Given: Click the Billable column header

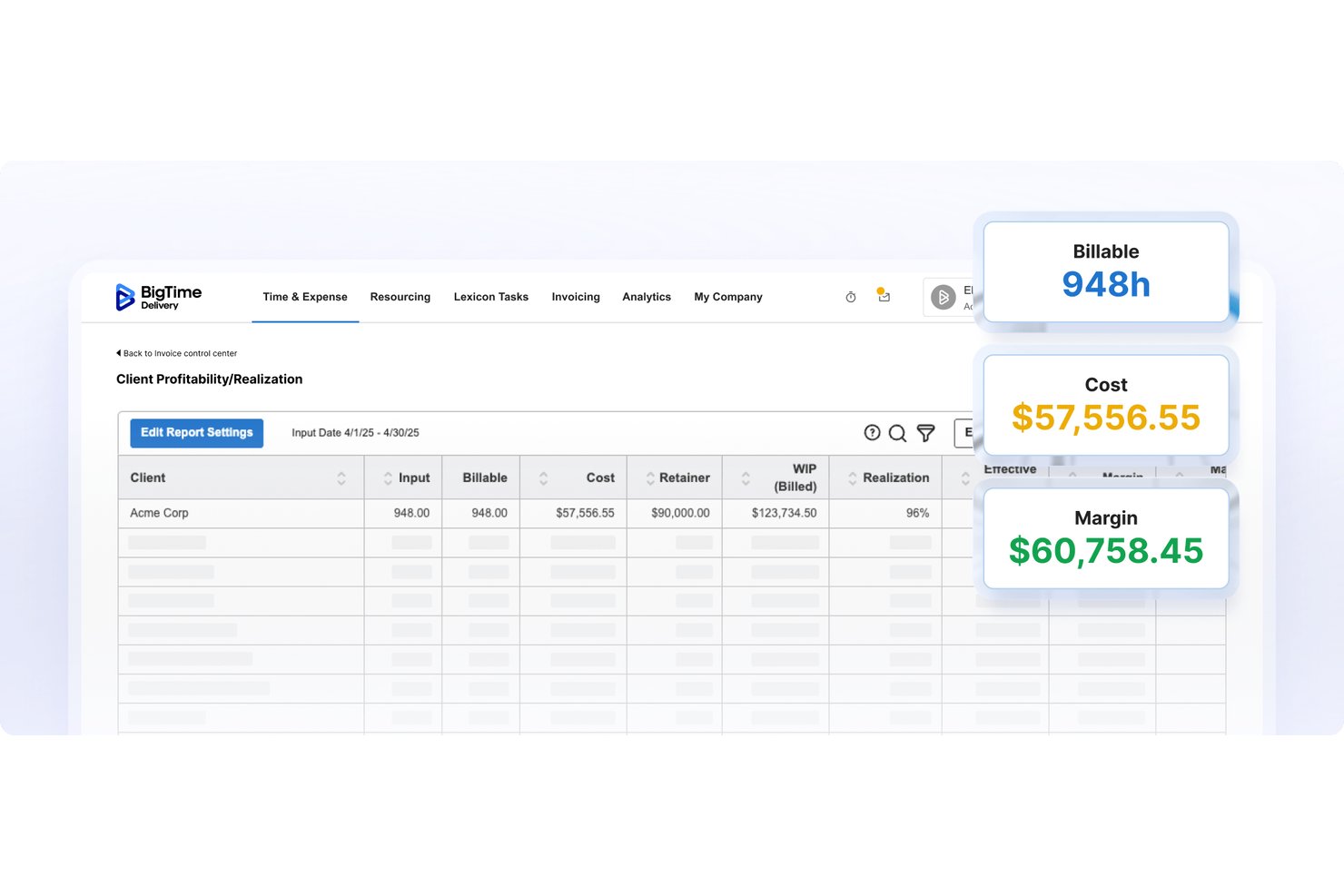Looking at the screenshot, I should (485, 478).
